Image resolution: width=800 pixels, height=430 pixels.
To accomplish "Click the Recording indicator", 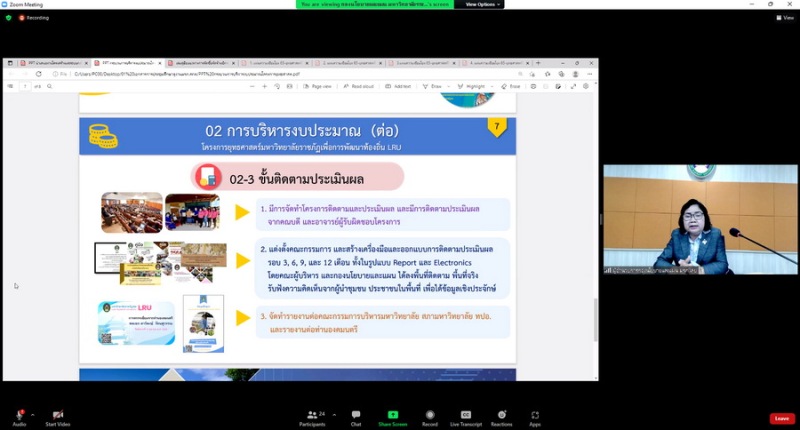I will click(x=33, y=17).
